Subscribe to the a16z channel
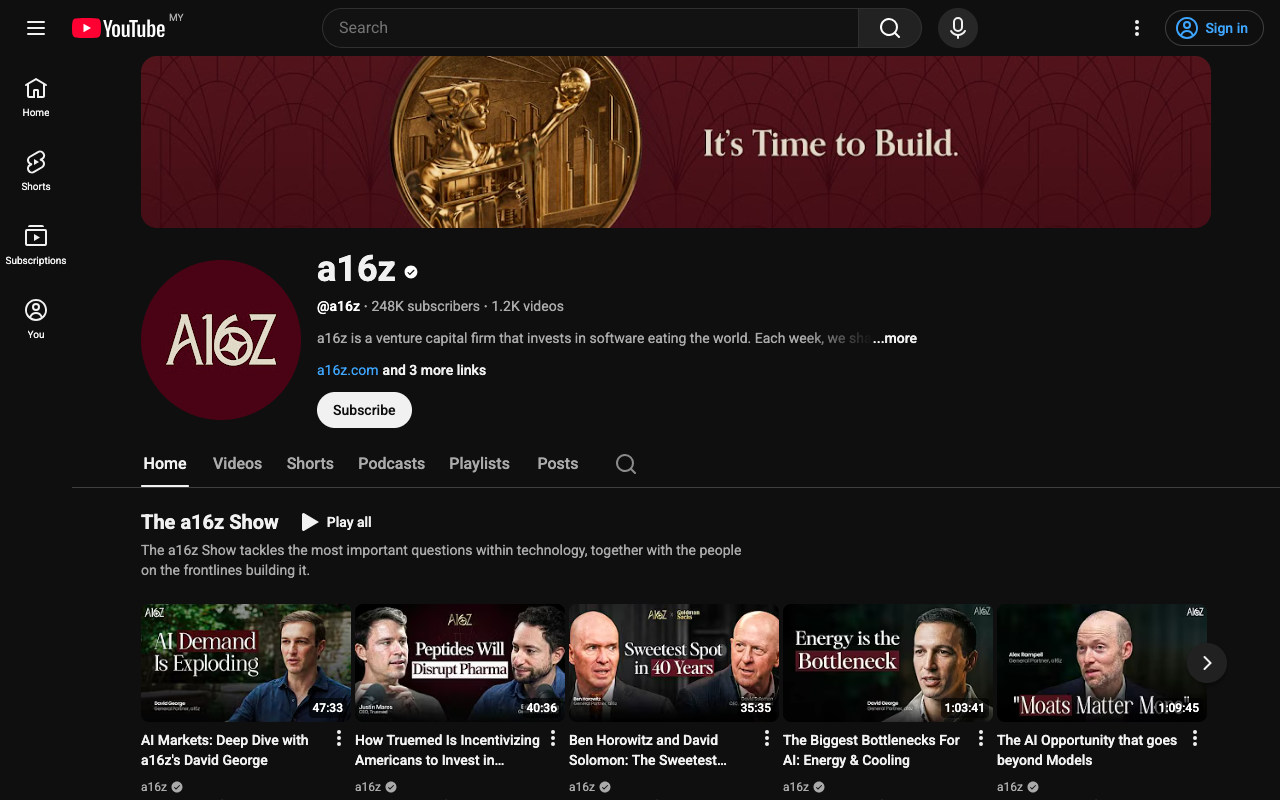The image size is (1280, 800). [x=364, y=410]
